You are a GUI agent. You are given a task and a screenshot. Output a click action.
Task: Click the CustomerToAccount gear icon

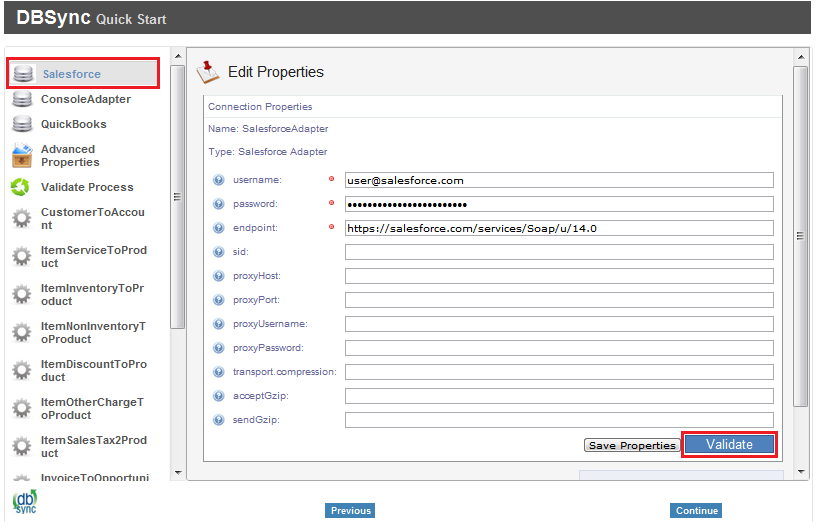(21, 219)
